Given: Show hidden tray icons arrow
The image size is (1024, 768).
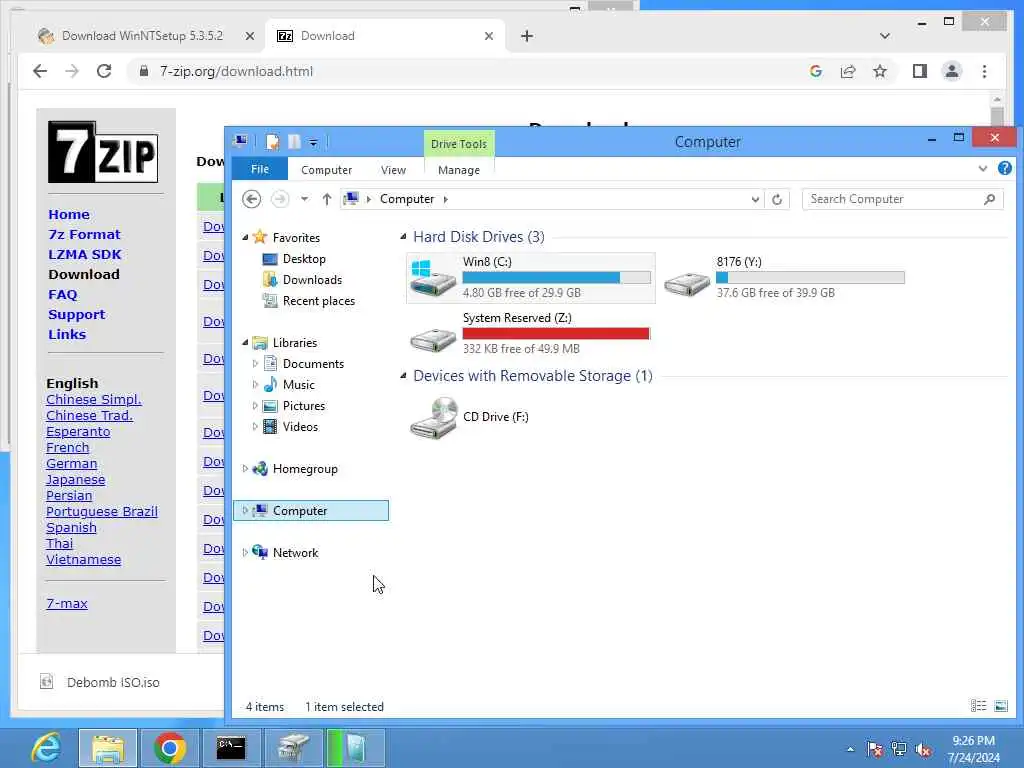Looking at the screenshot, I should click(850, 749).
